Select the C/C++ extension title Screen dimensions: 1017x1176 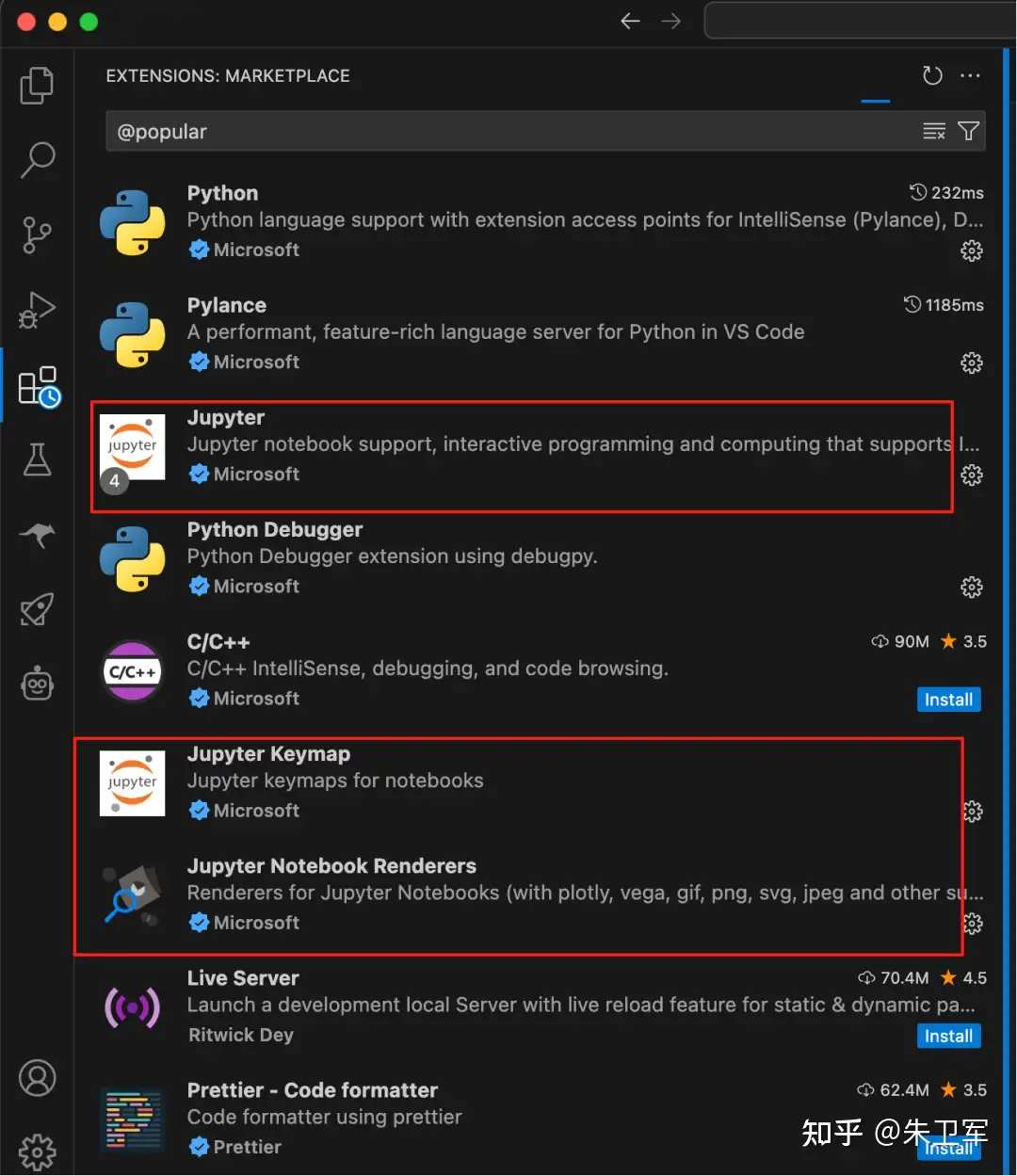pos(218,641)
